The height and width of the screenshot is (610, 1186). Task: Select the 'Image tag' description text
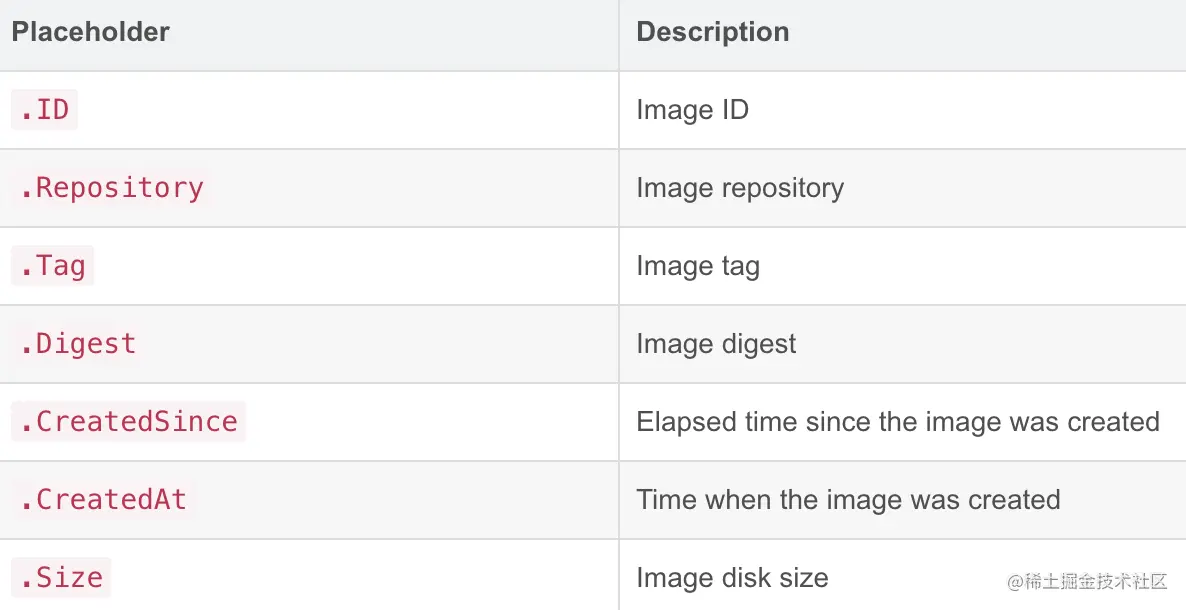point(698,266)
